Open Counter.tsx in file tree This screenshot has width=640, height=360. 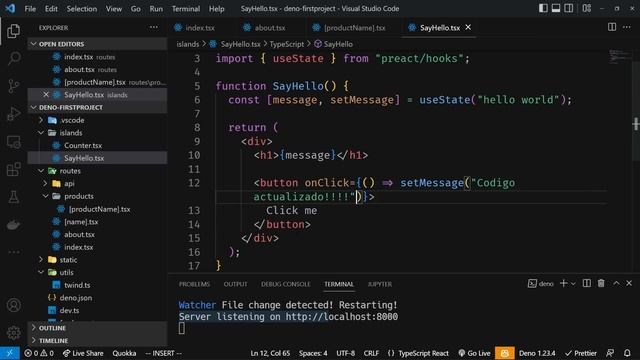pyautogui.click(x=82, y=145)
